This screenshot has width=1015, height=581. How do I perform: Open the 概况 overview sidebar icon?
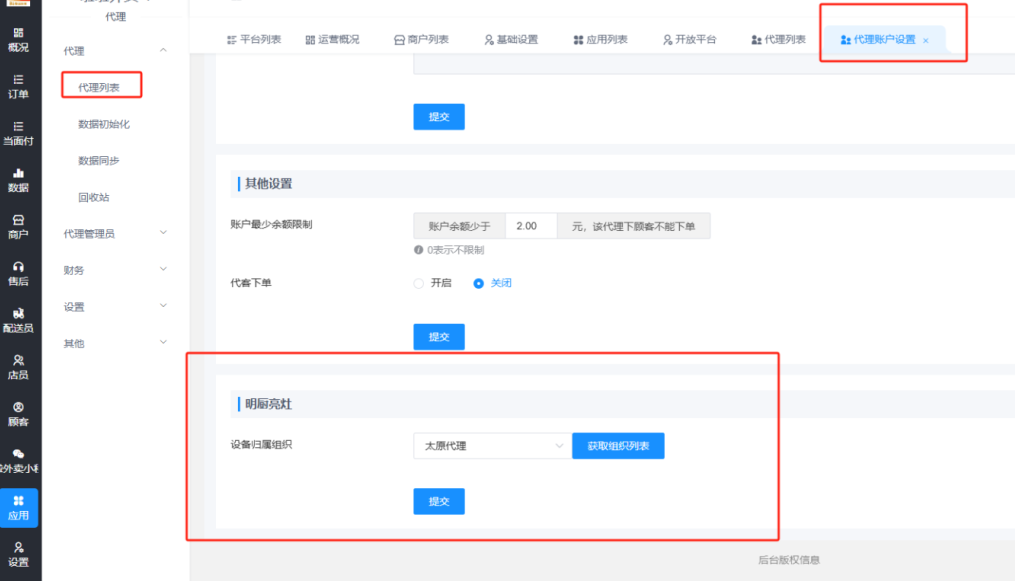point(18,39)
